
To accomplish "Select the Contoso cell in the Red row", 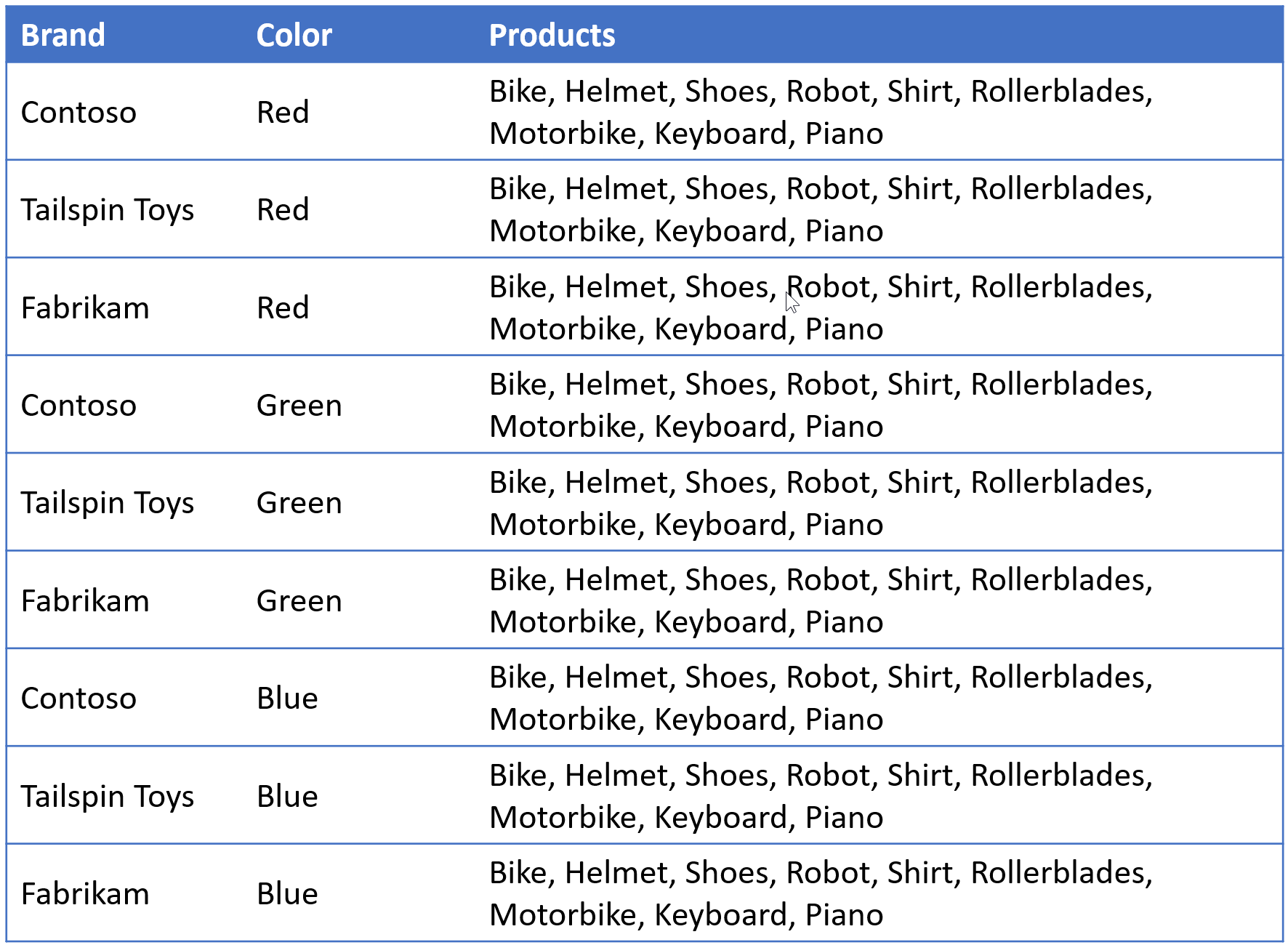I will tap(79, 113).
